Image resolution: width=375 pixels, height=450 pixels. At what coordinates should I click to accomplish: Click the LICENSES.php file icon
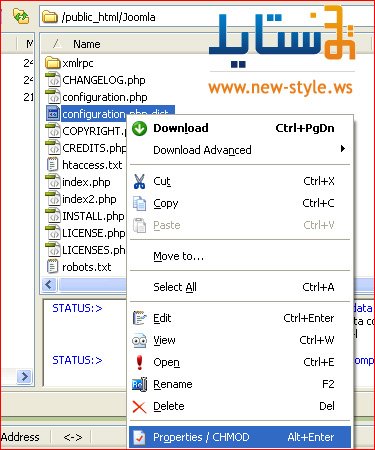pos(52,250)
